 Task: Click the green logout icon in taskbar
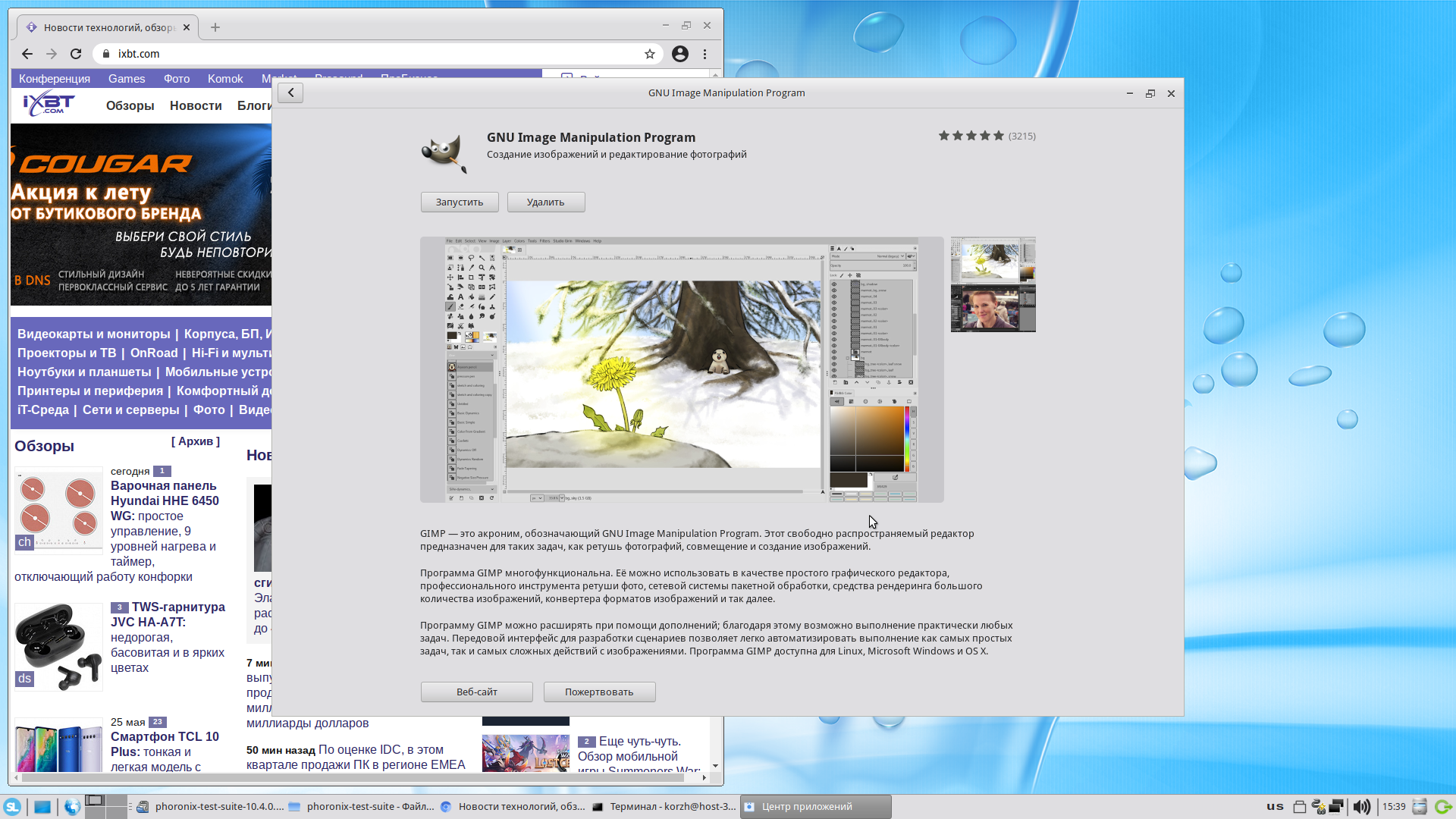[1442, 806]
